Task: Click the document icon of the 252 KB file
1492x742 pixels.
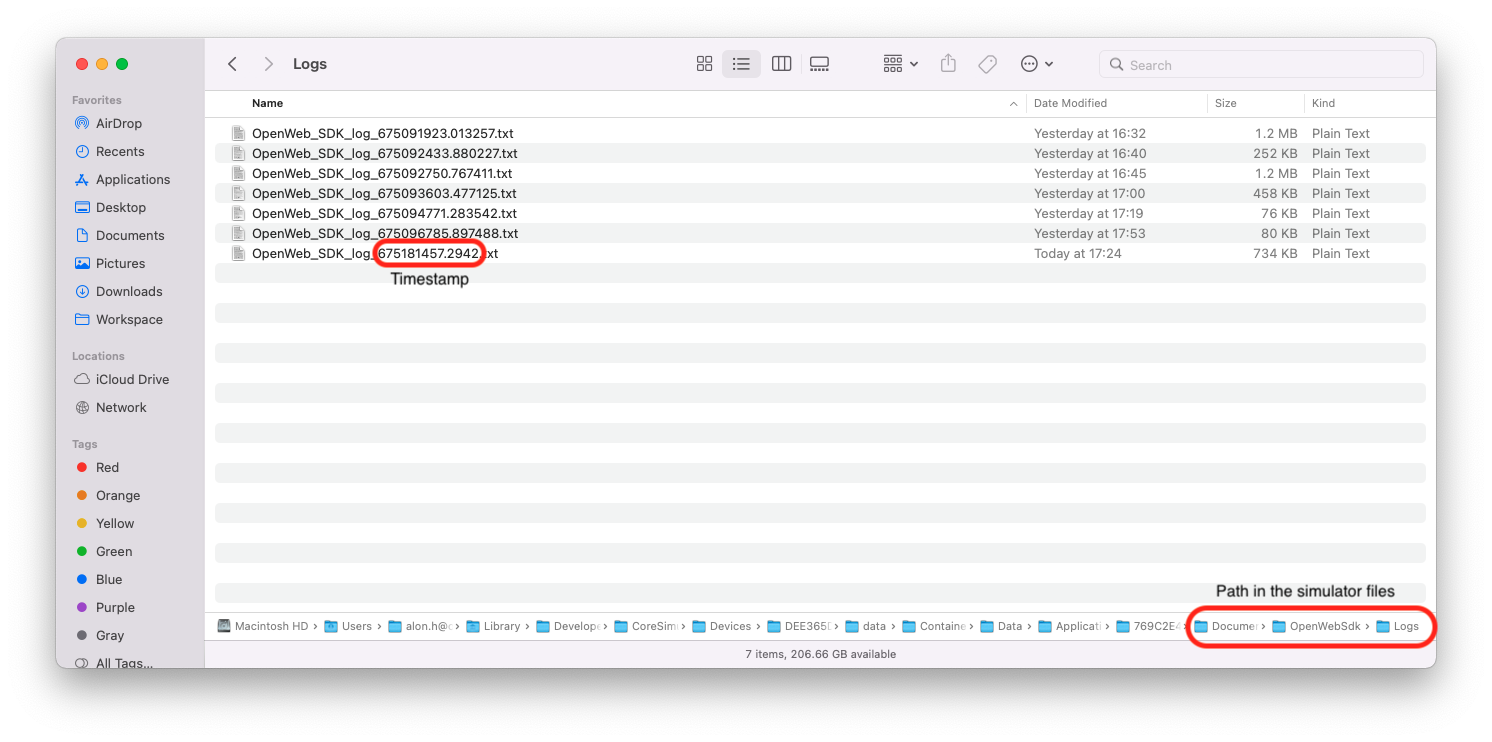Action: click(238, 153)
